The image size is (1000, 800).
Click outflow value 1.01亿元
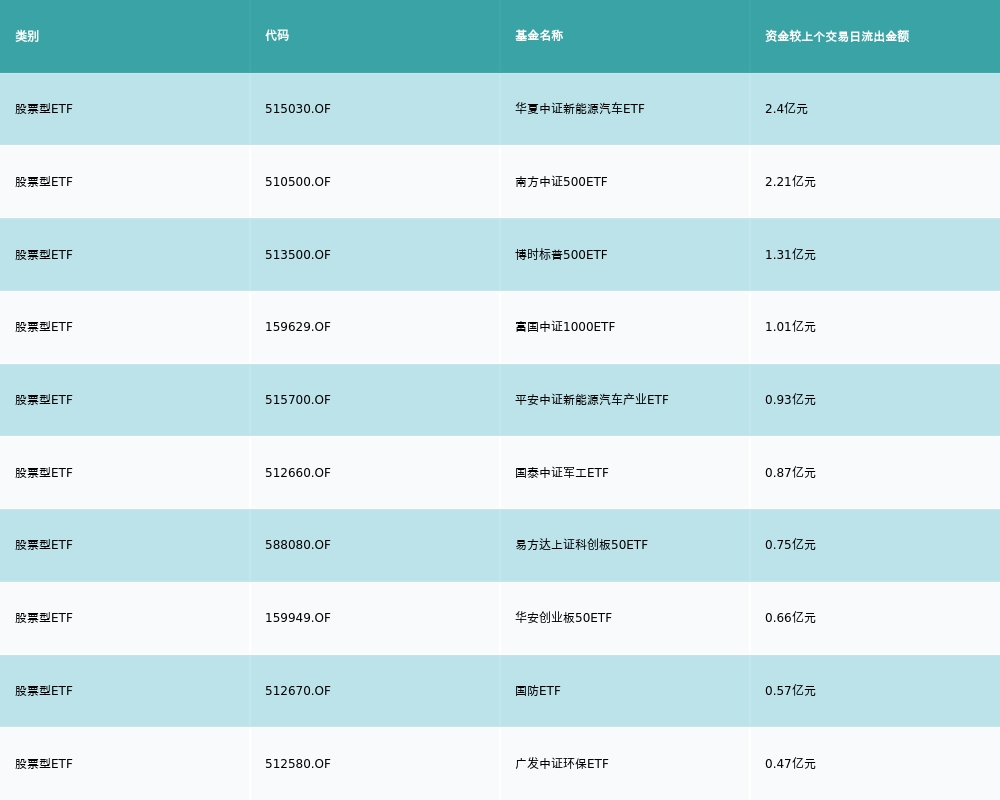790,327
